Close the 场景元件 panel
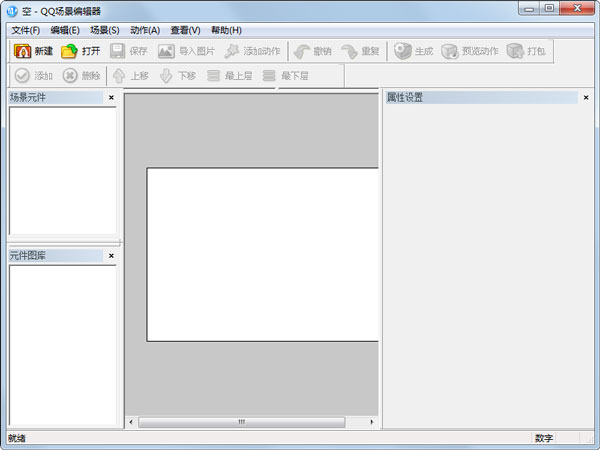The height and width of the screenshot is (450, 600). coord(111,98)
